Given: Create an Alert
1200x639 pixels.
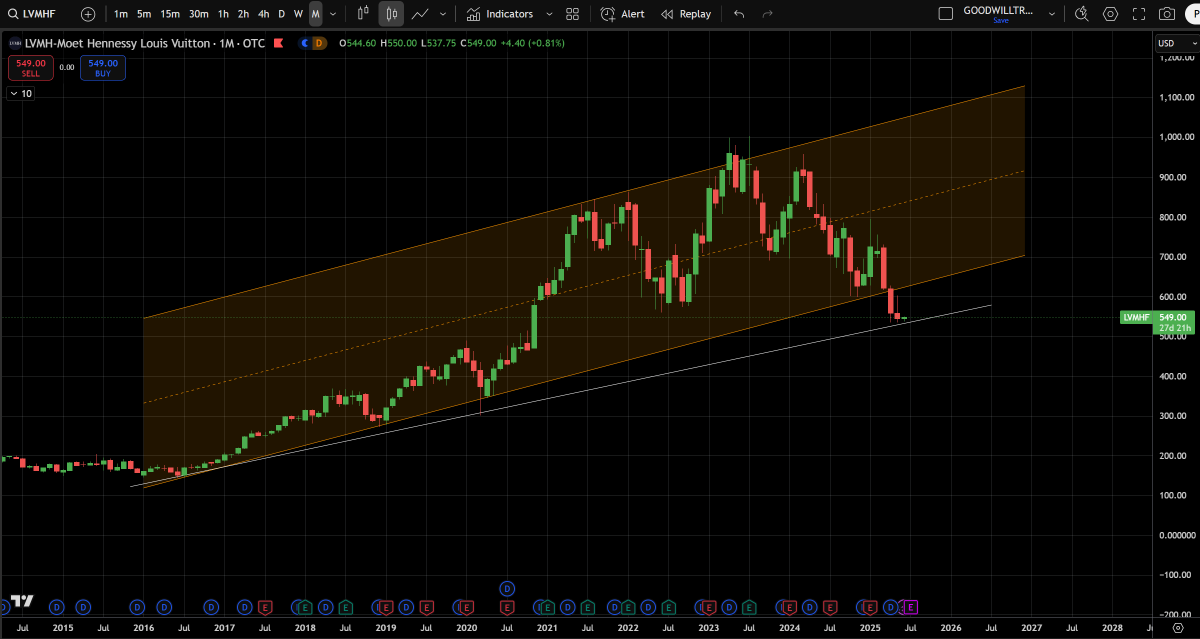Looking at the screenshot, I should (x=622, y=14).
